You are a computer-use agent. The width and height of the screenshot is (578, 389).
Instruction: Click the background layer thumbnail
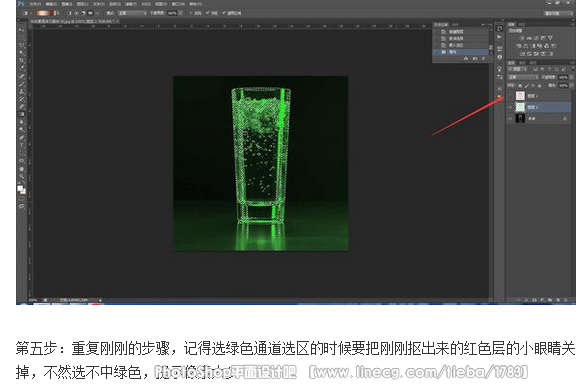(520, 118)
